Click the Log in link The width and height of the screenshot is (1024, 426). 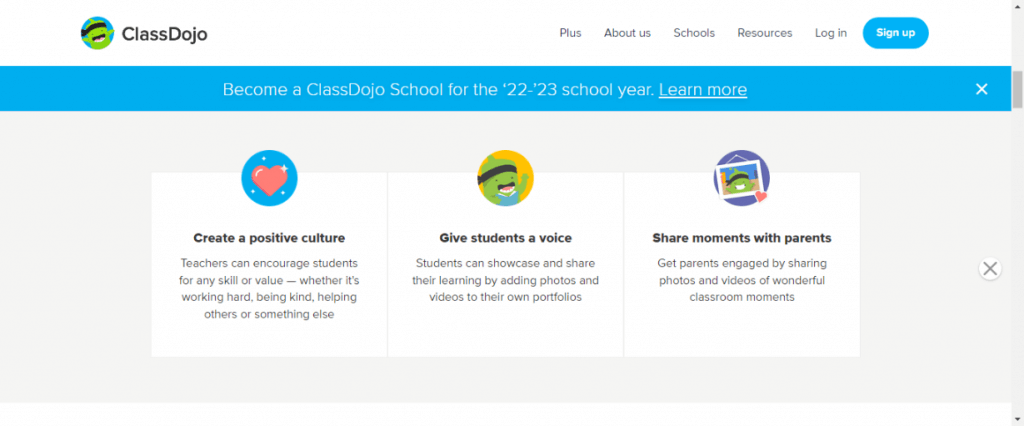pyautogui.click(x=831, y=33)
